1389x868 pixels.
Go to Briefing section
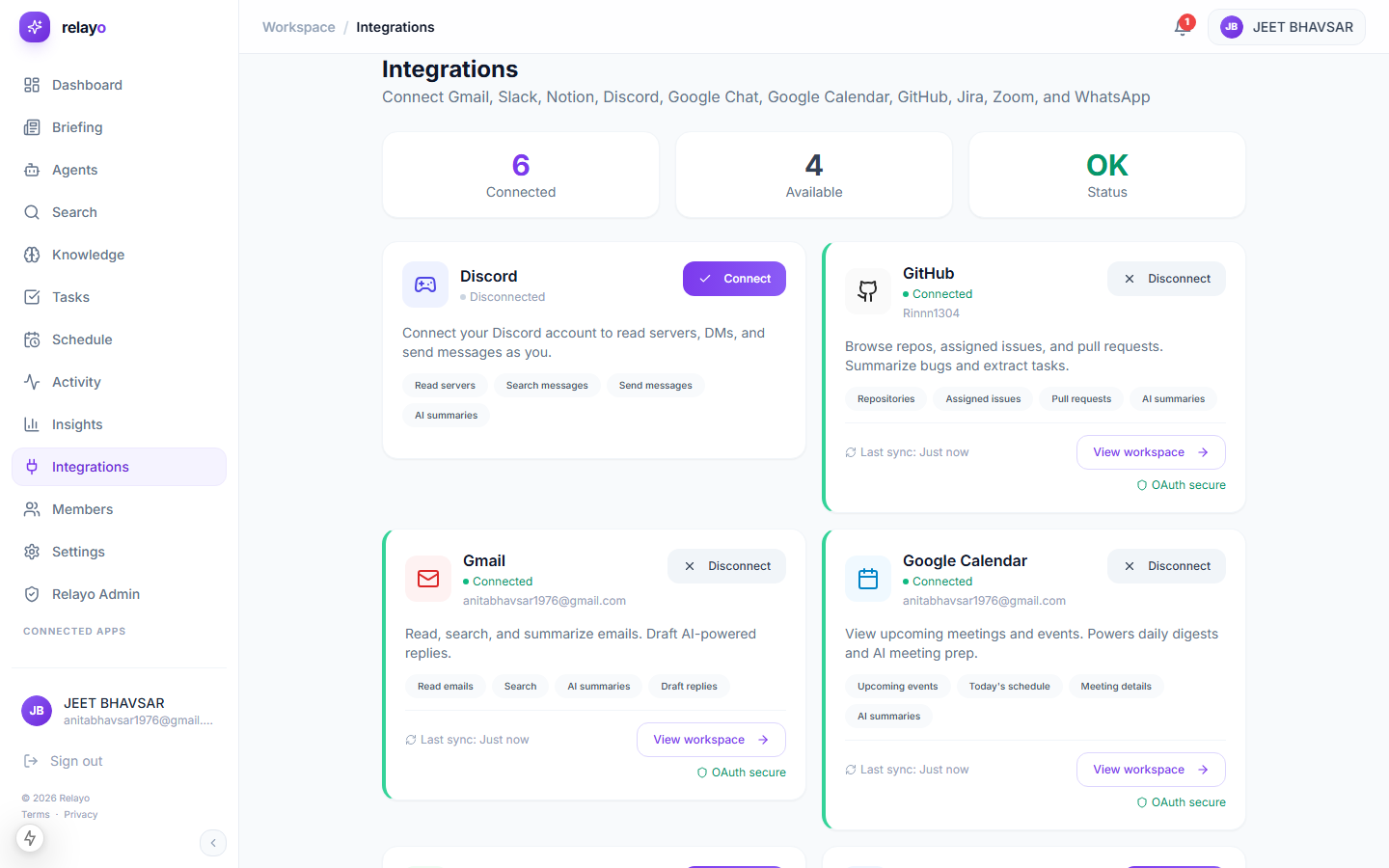tap(120, 127)
